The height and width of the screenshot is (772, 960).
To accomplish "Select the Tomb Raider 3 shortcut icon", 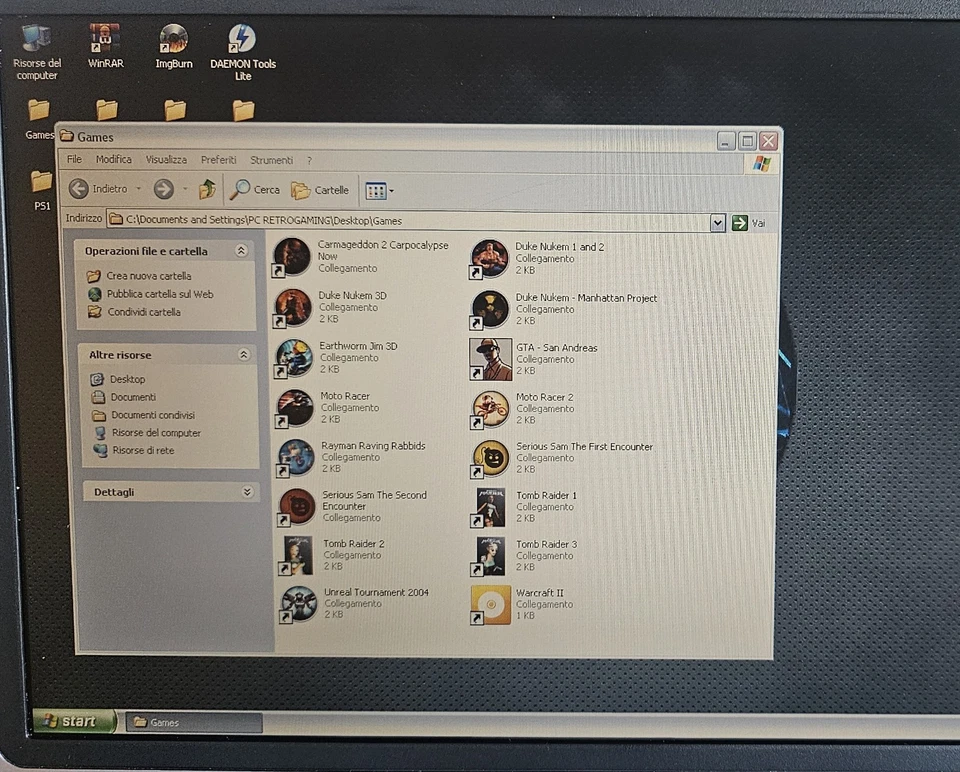I will pos(490,556).
